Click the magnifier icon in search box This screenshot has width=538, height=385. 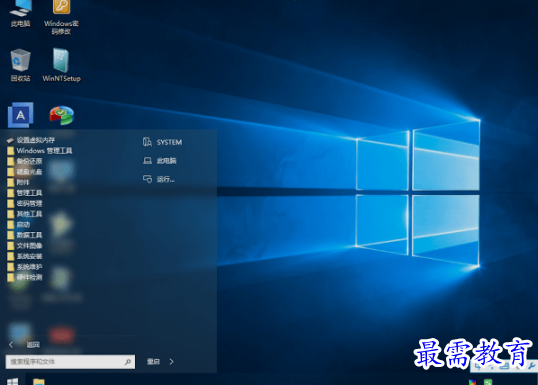(x=128, y=362)
